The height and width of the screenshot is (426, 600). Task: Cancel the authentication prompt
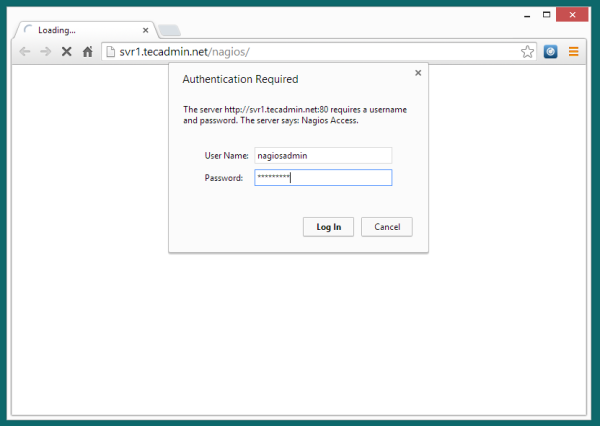[x=386, y=227]
